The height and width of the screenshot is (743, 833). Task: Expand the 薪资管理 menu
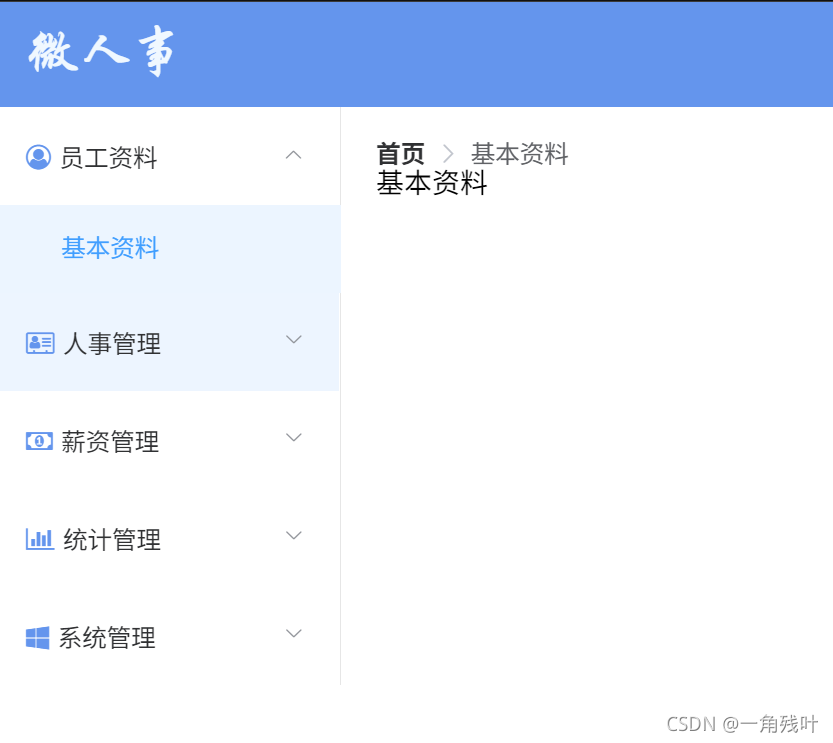pyautogui.click(x=293, y=438)
